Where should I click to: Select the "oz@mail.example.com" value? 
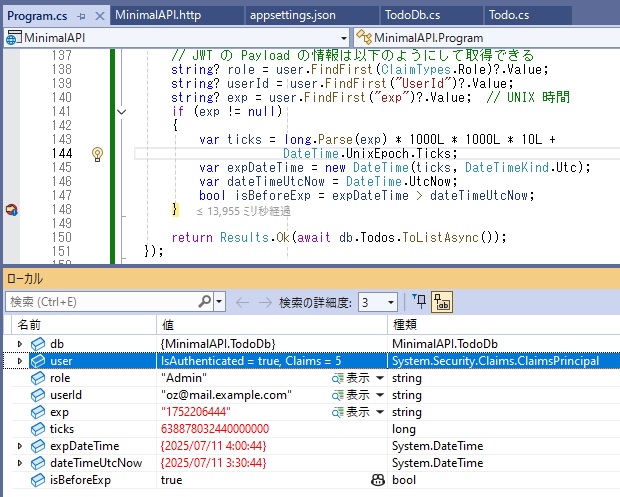(x=226, y=395)
